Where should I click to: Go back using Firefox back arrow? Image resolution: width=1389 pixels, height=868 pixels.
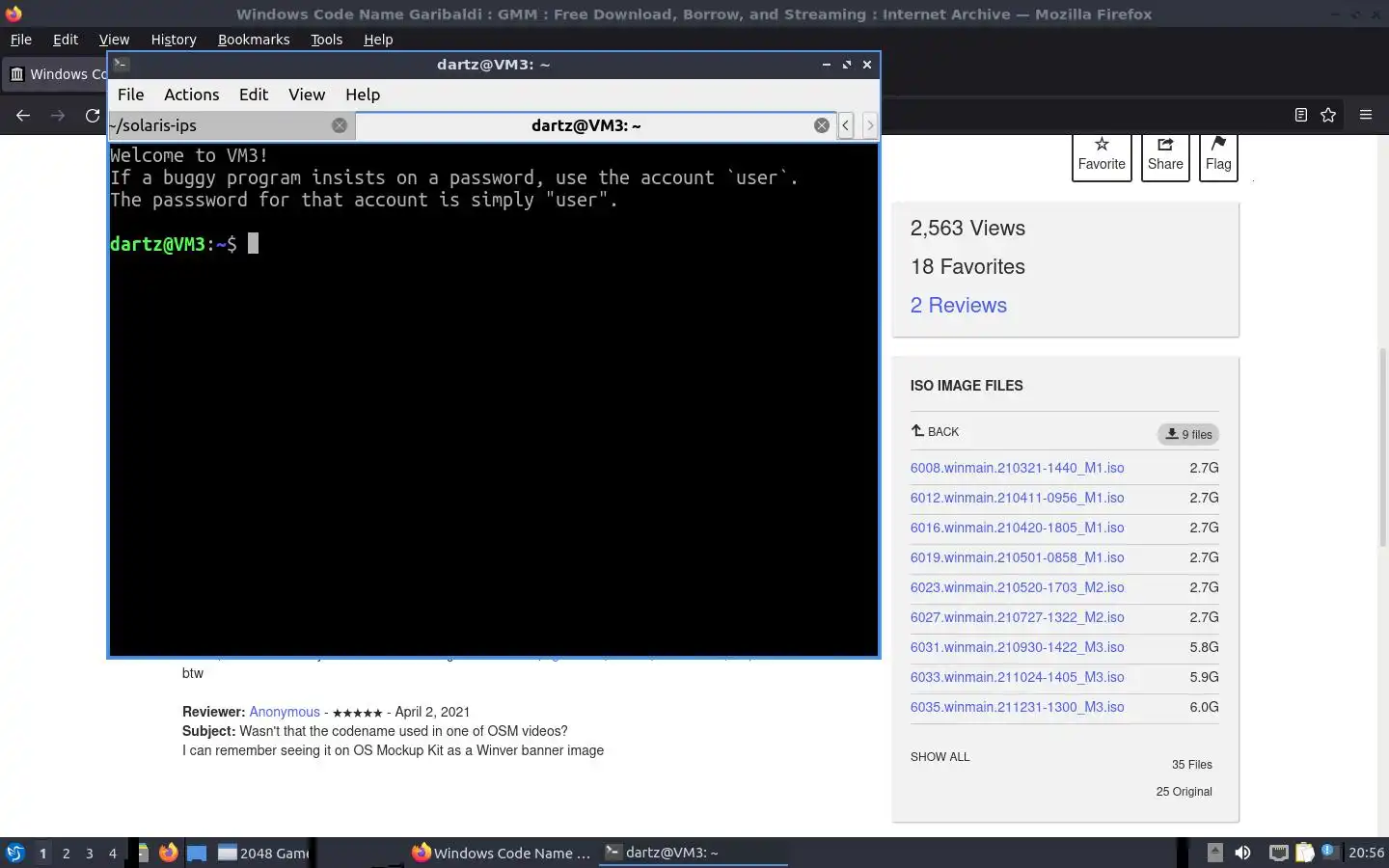coord(23,115)
